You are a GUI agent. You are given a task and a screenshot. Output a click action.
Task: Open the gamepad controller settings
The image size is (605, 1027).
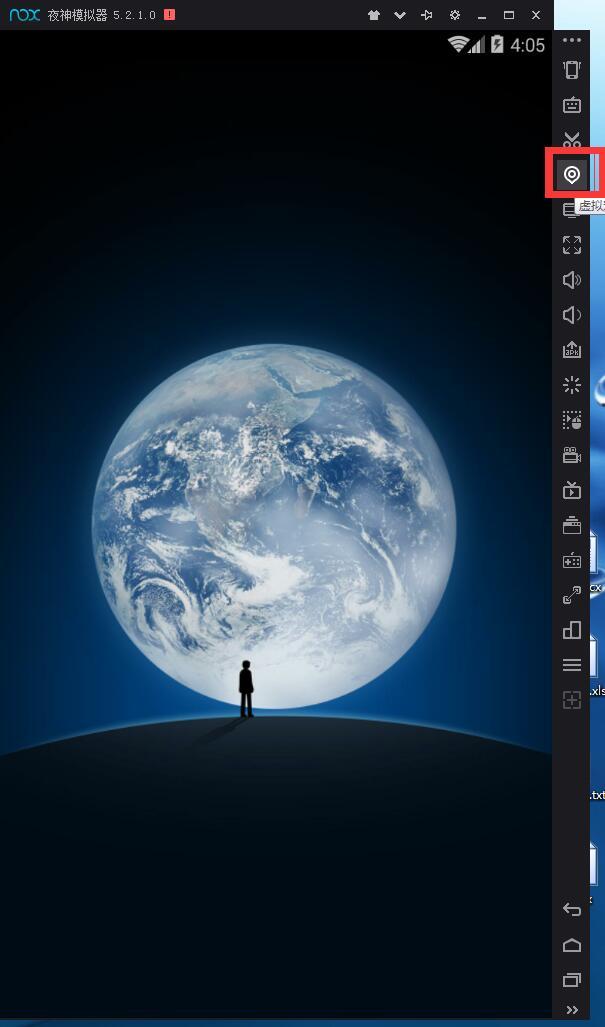[x=572, y=561]
